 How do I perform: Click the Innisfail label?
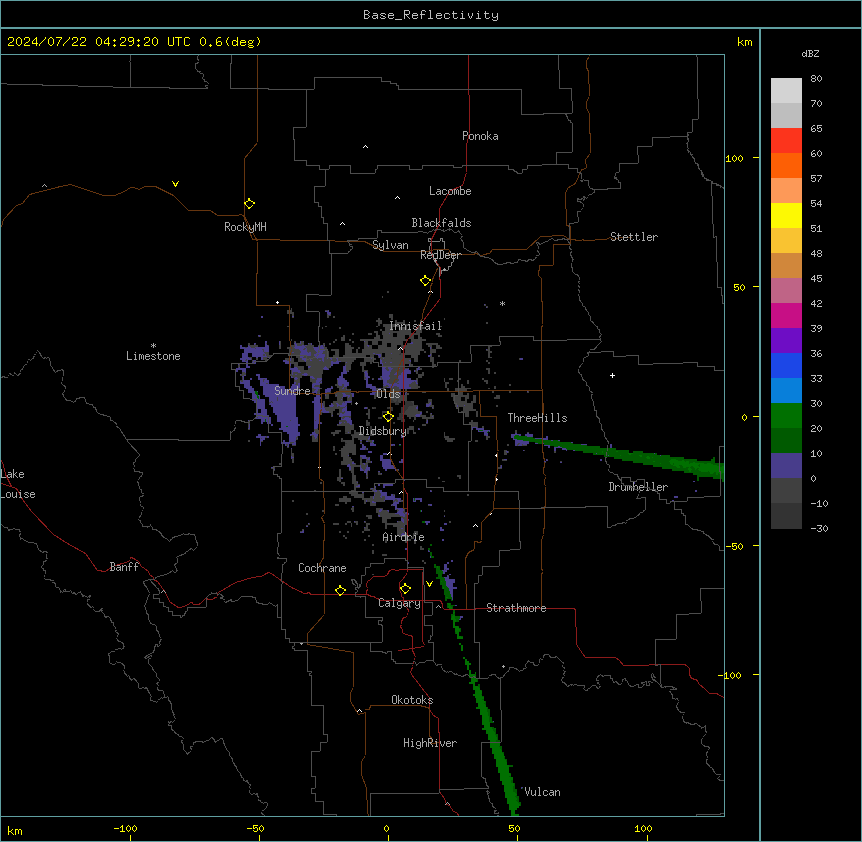point(415,326)
